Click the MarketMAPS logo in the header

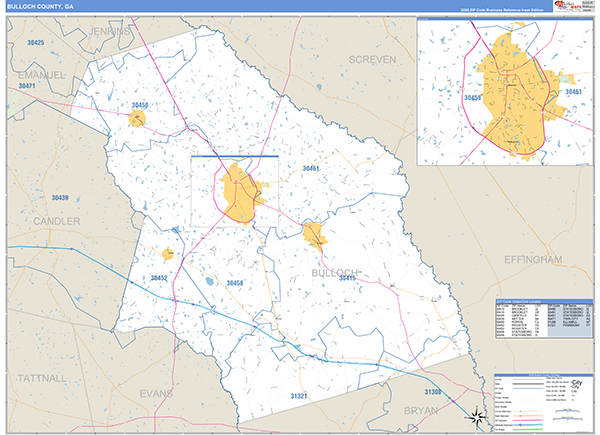click(568, 5)
